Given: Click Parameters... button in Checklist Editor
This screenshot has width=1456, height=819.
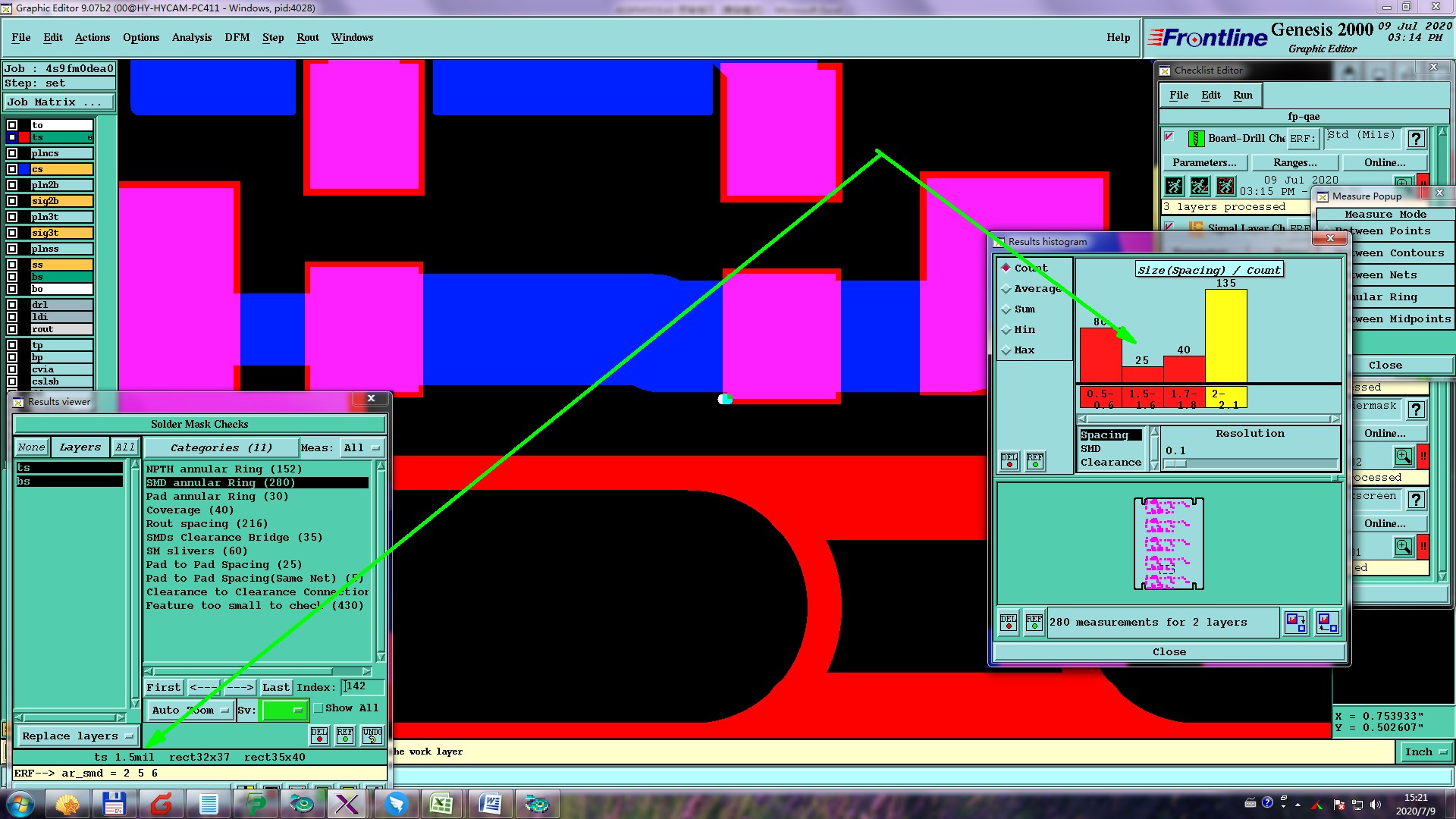Looking at the screenshot, I should coord(1204,162).
